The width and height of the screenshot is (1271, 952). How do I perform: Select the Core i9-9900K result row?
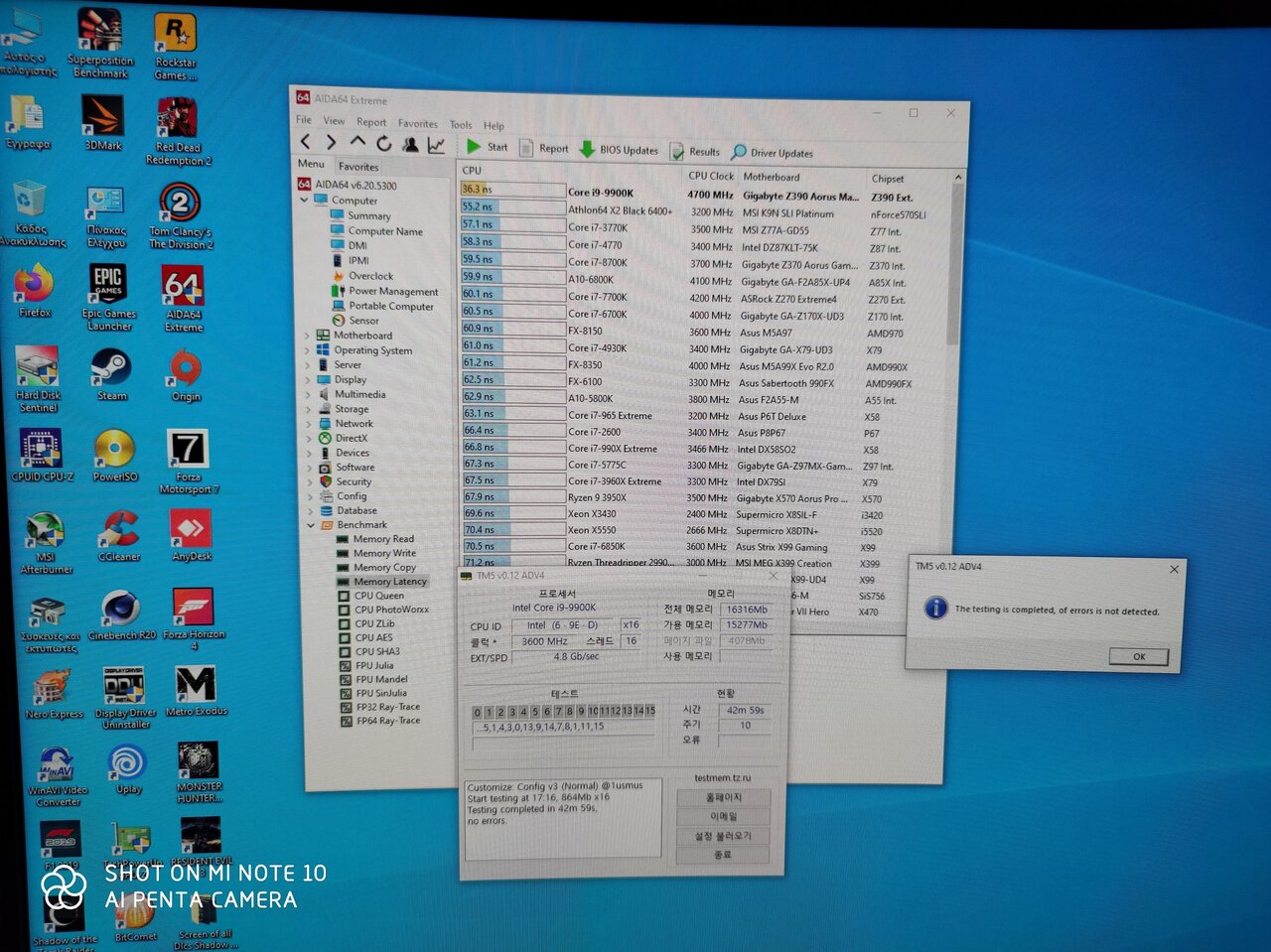705,194
